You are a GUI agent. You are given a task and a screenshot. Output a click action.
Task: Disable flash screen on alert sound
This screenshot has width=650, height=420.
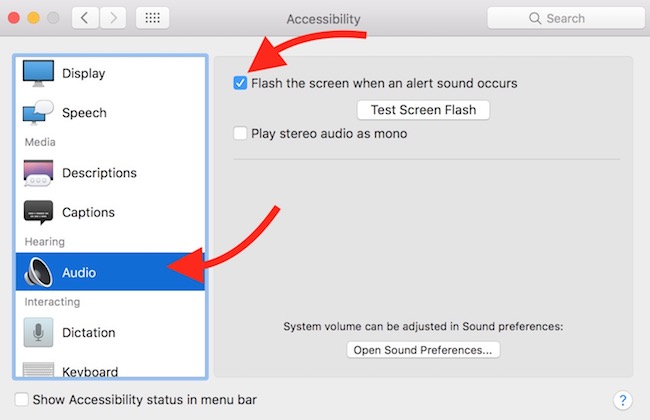[x=240, y=83]
